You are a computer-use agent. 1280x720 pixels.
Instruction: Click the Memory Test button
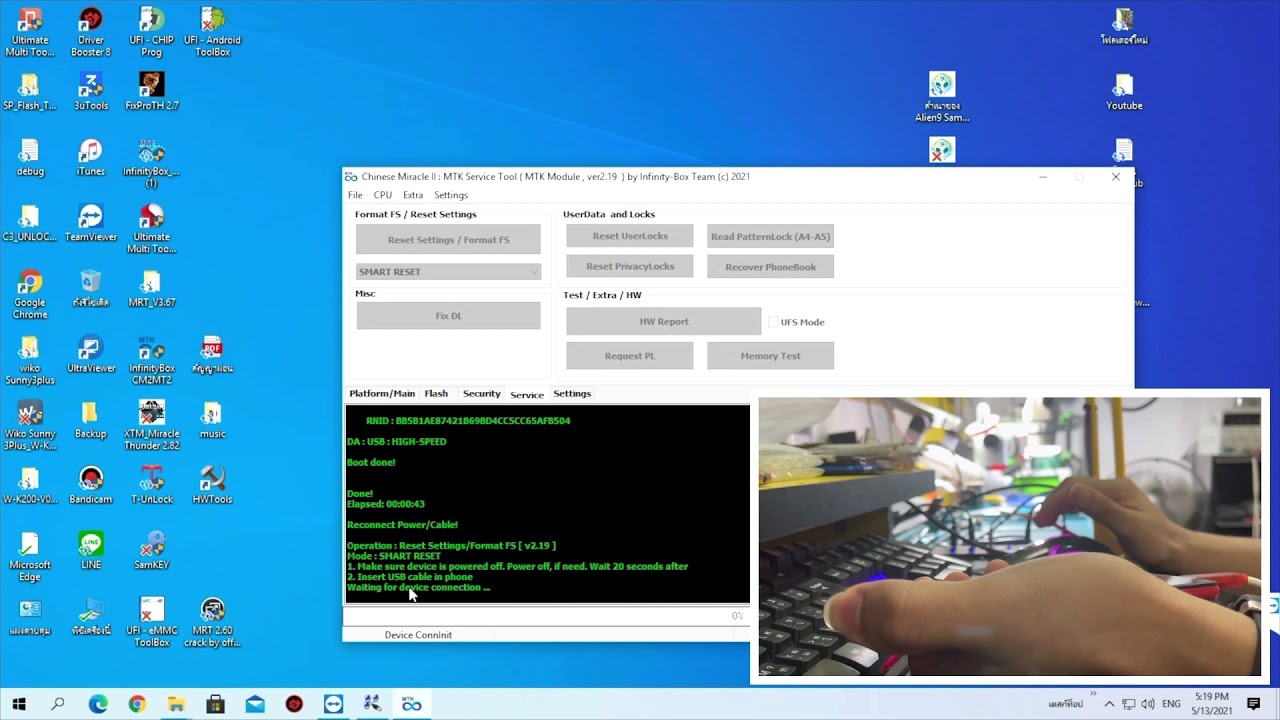tap(770, 356)
